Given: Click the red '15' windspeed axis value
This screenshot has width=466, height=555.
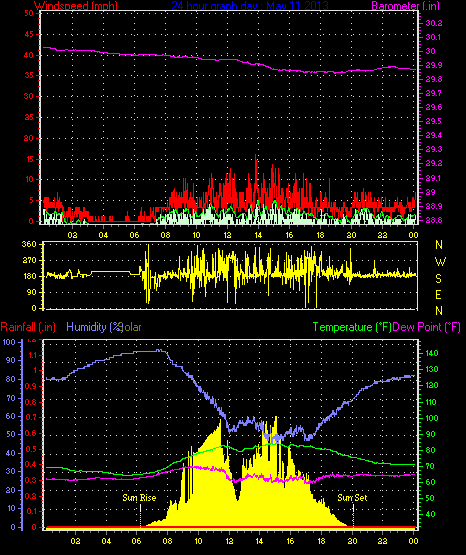Looking at the screenshot, I should [x=29, y=159].
